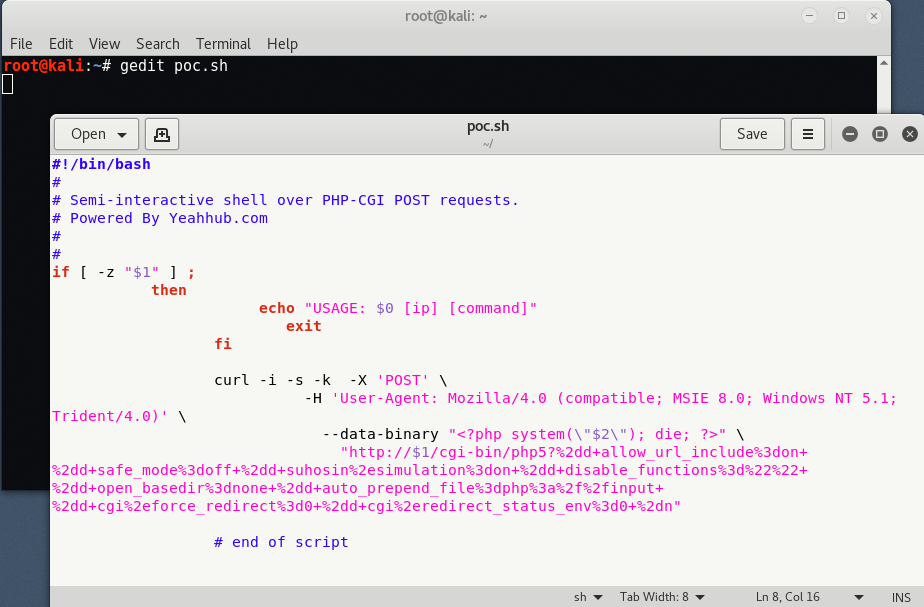Place cursor on the 'then' keyword
Screen dimensions: 924x607
tap(169, 291)
